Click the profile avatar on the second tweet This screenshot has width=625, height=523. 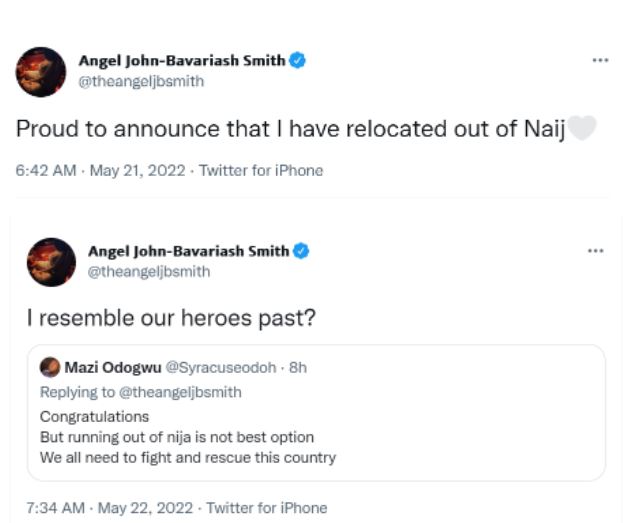51,262
